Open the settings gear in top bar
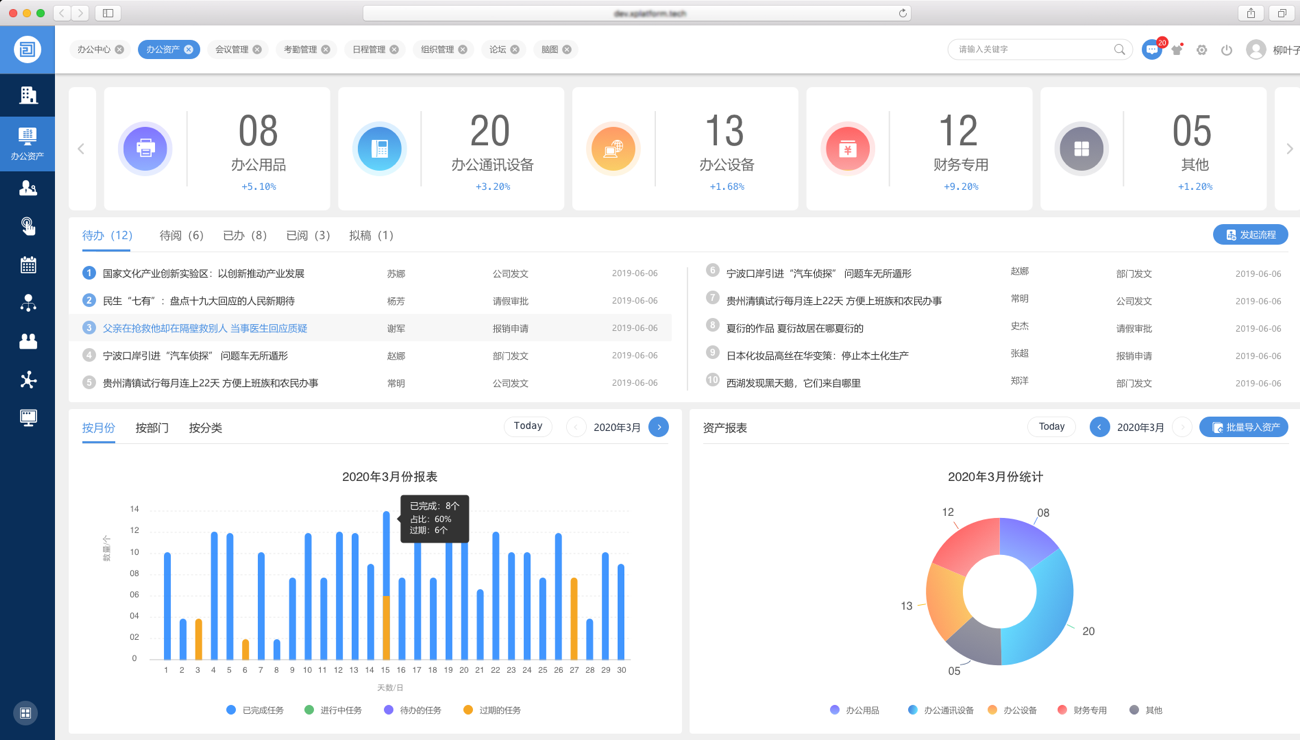Screen dimensions: 1300x740 pos(1202,49)
